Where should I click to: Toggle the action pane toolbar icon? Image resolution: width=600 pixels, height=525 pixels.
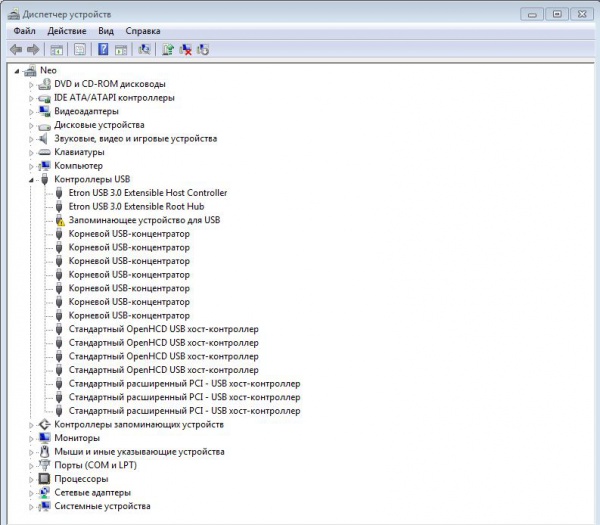click(x=121, y=49)
